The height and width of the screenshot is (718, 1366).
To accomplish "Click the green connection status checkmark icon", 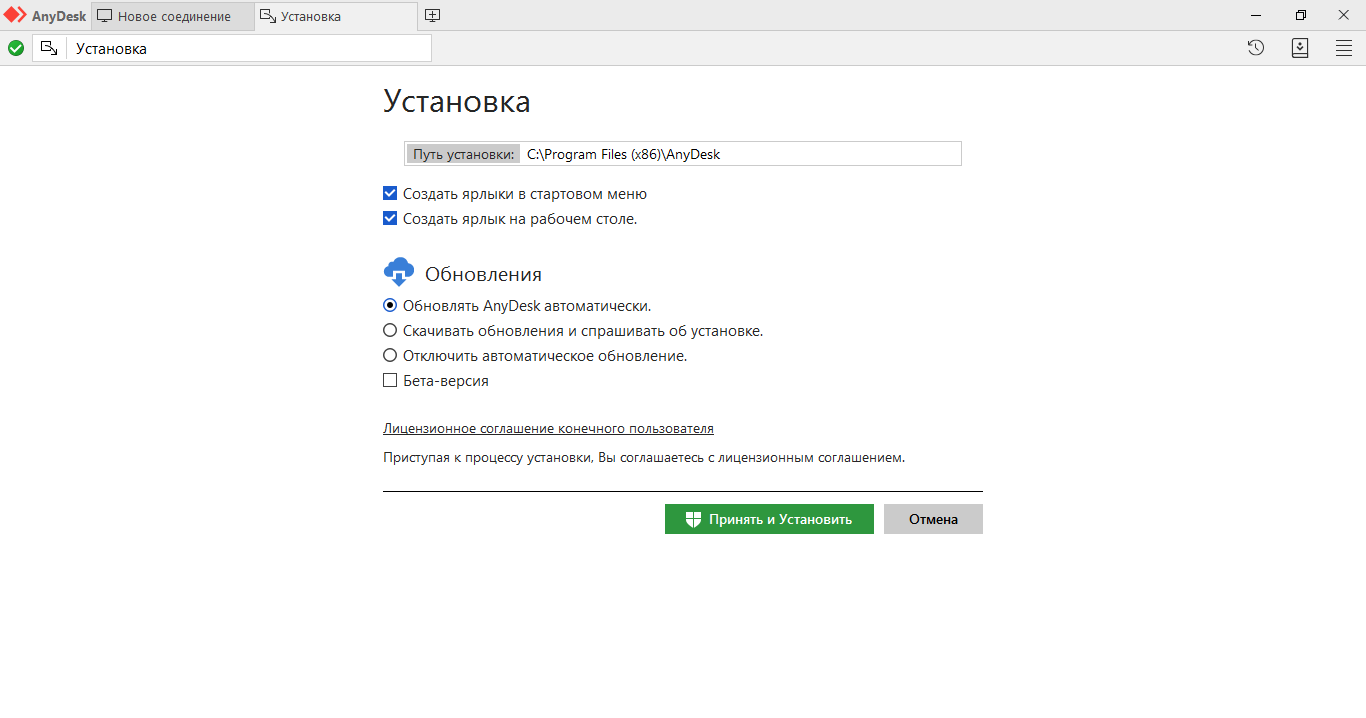I will pyautogui.click(x=16, y=48).
